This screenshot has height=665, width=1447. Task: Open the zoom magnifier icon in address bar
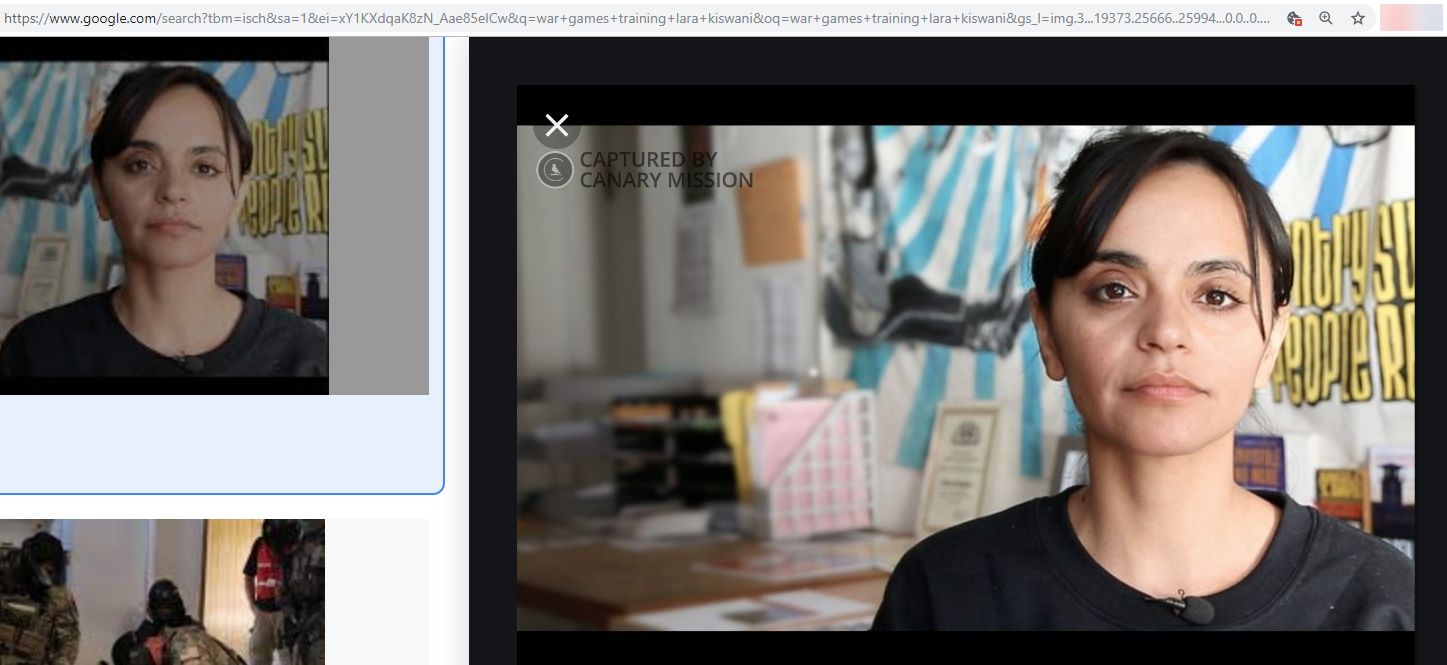pos(1326,18)
